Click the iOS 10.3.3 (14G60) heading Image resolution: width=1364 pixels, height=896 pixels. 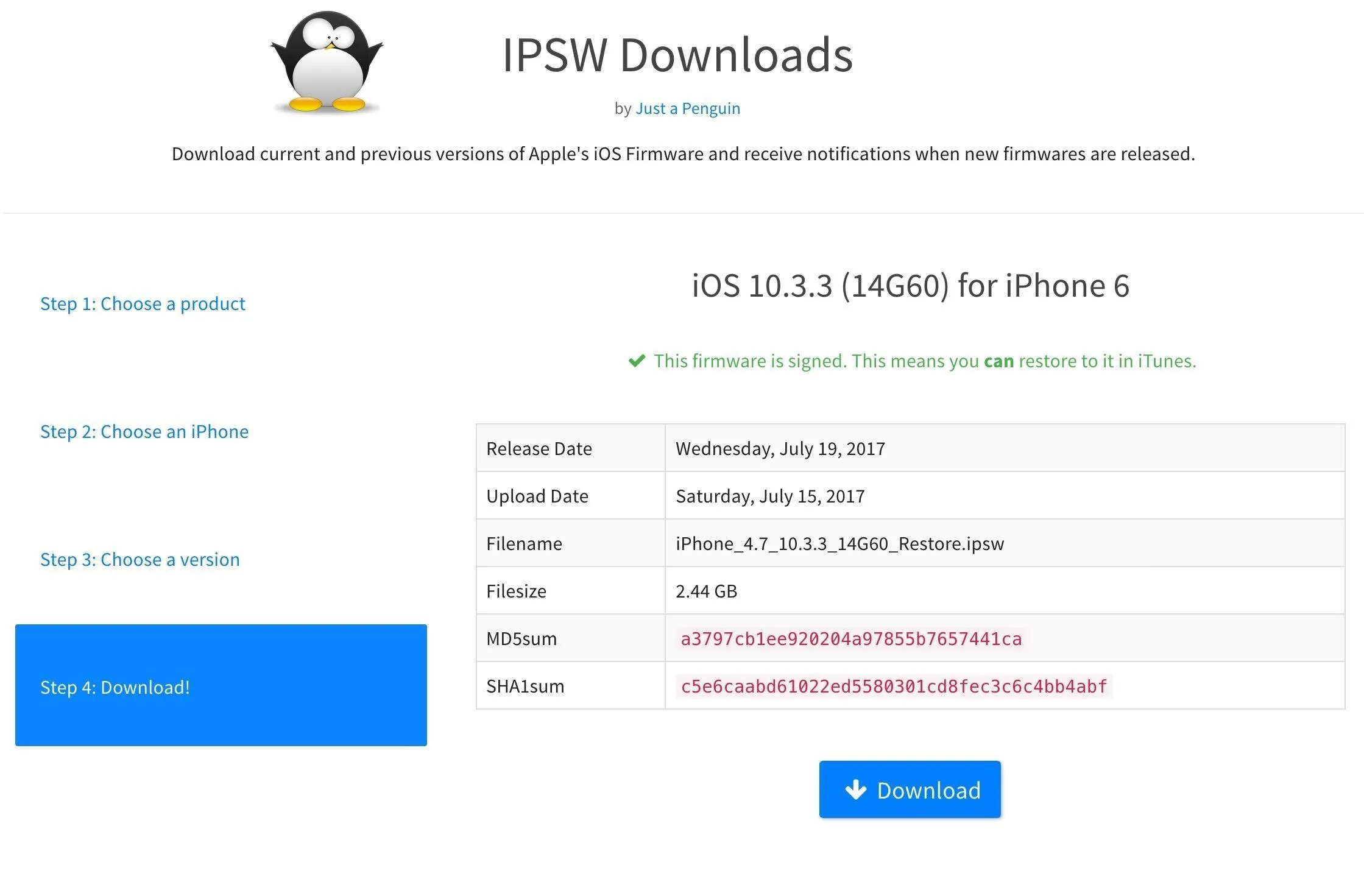911,286
